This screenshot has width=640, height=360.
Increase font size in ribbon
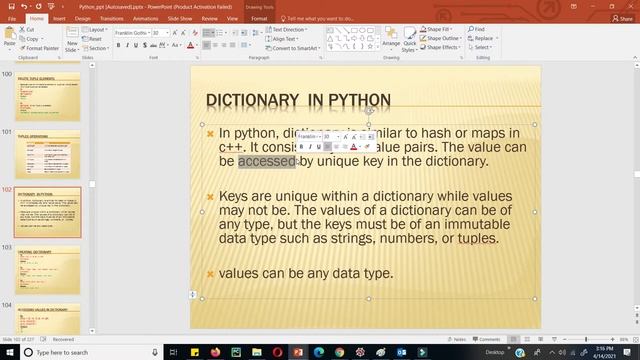coord(175,33)
